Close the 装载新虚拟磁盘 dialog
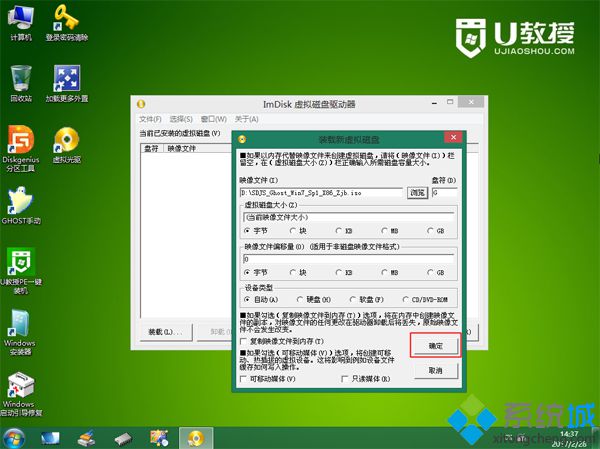600x449 pixels. point(454,137)
